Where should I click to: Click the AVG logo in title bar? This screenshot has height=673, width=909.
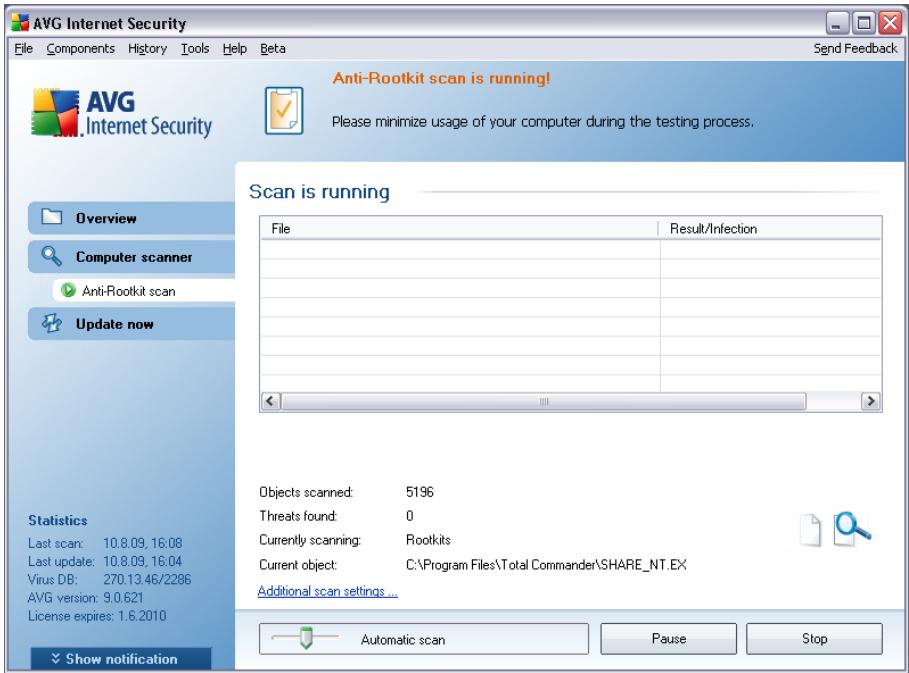tap(20, 23)
